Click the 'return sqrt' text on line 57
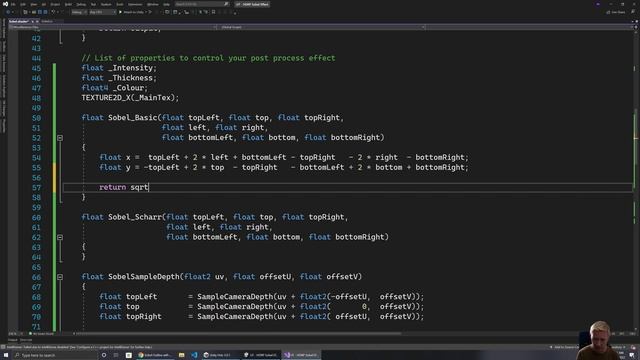 tap(124, 187)
